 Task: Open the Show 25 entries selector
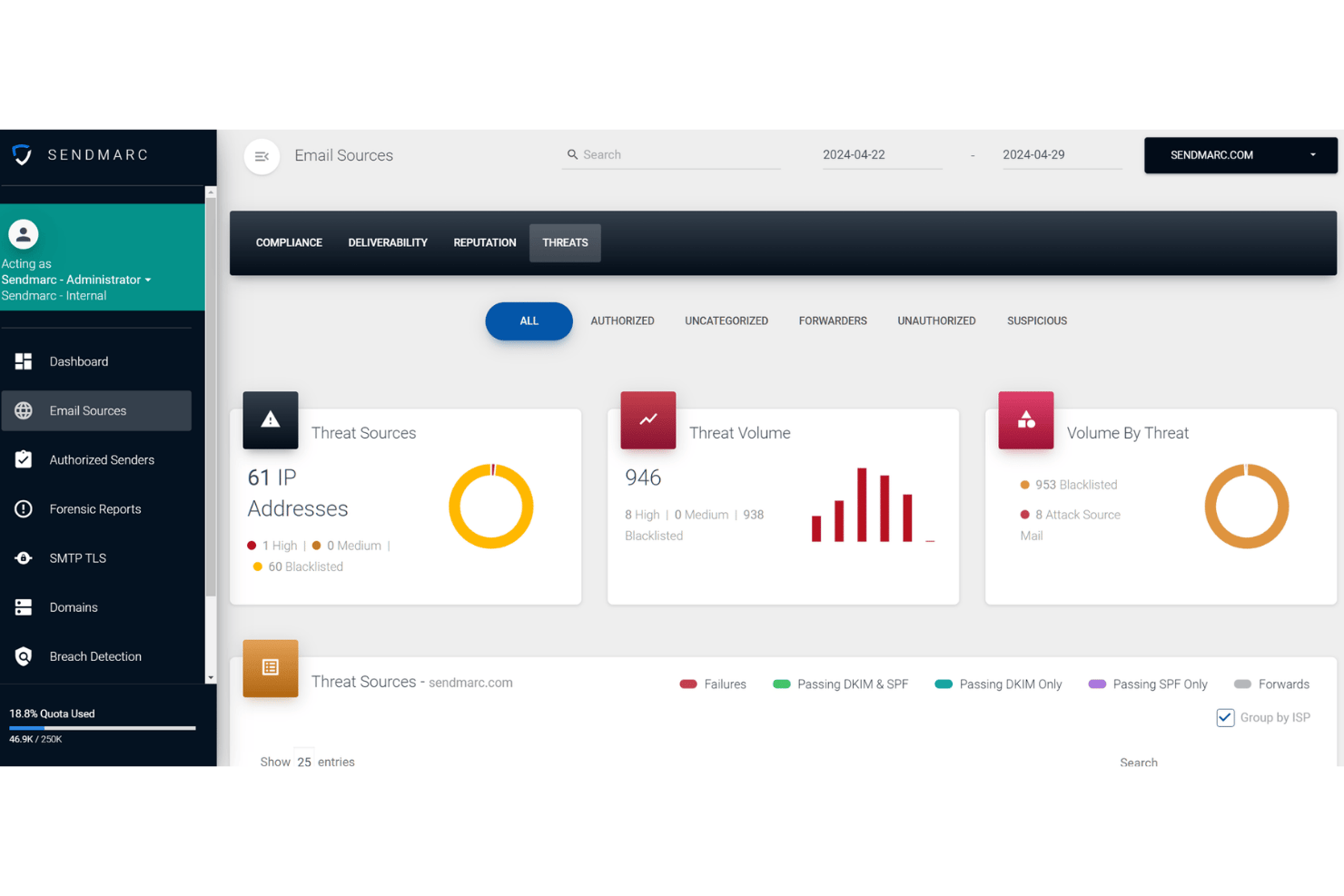(x=304, y=762)
